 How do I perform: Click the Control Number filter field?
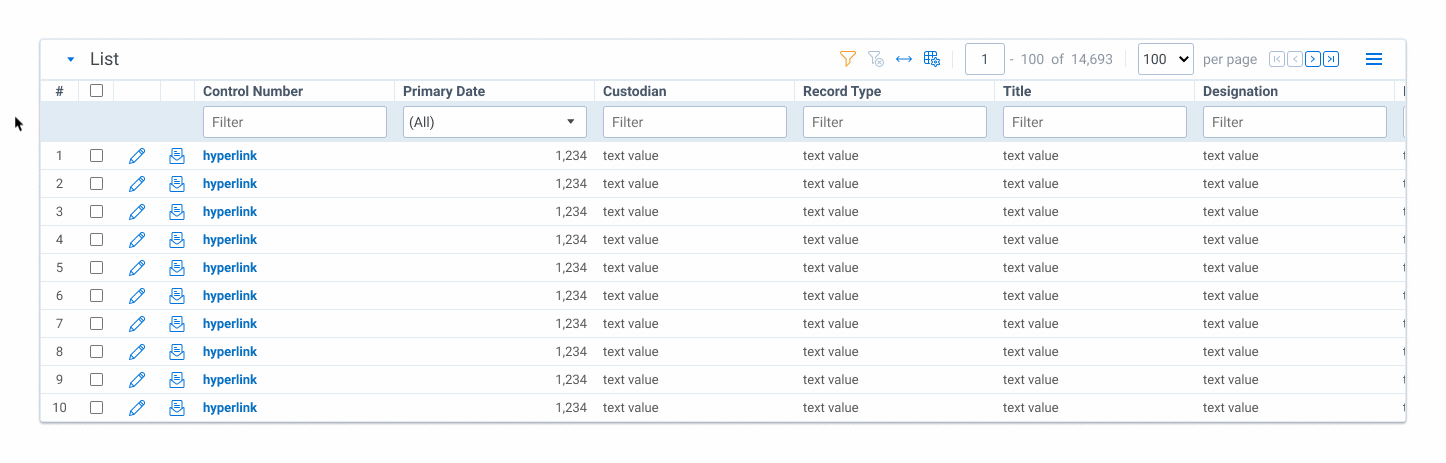(x=294, y=122)
